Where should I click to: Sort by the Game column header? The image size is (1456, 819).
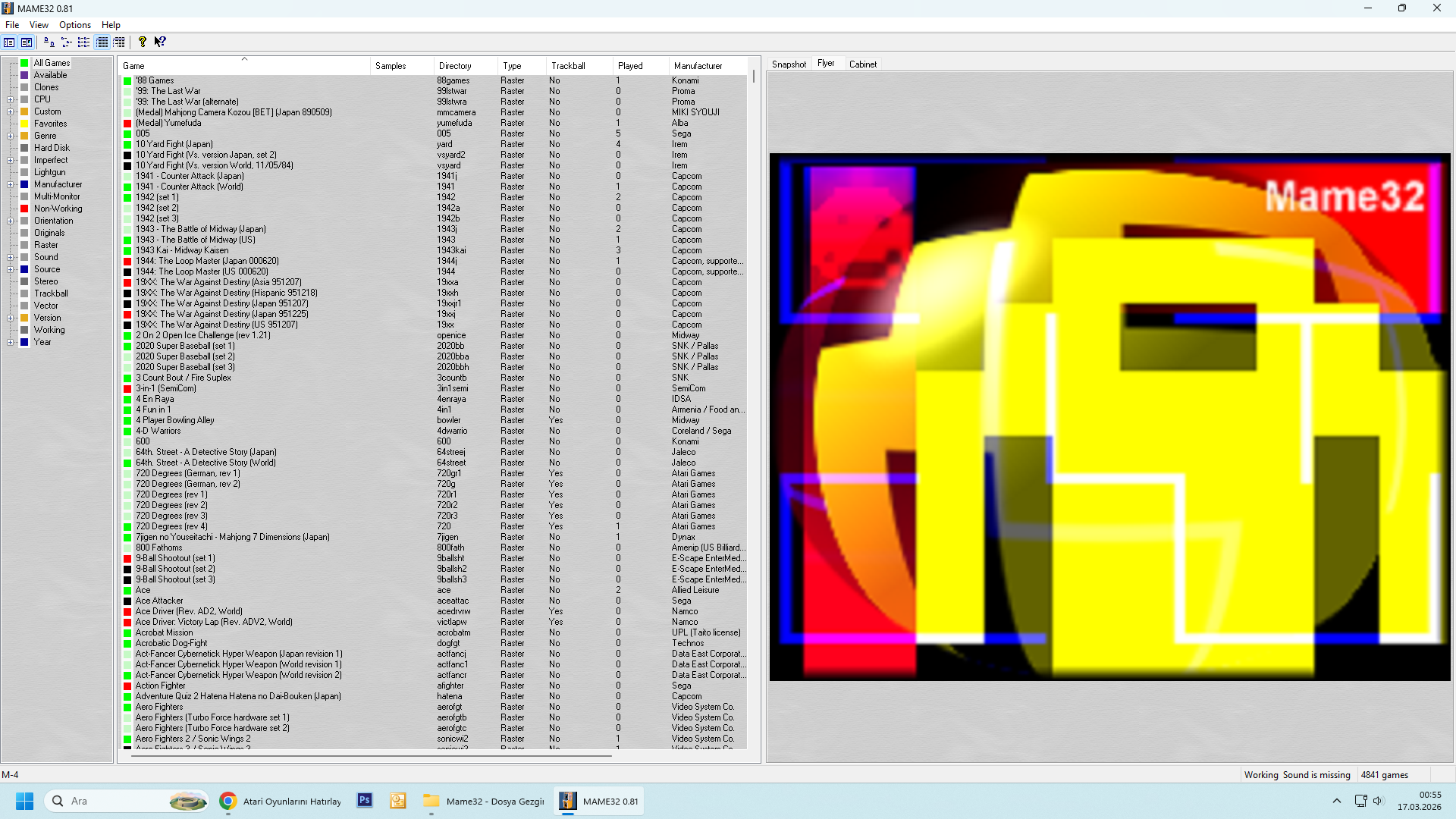[x=244, y=66]
